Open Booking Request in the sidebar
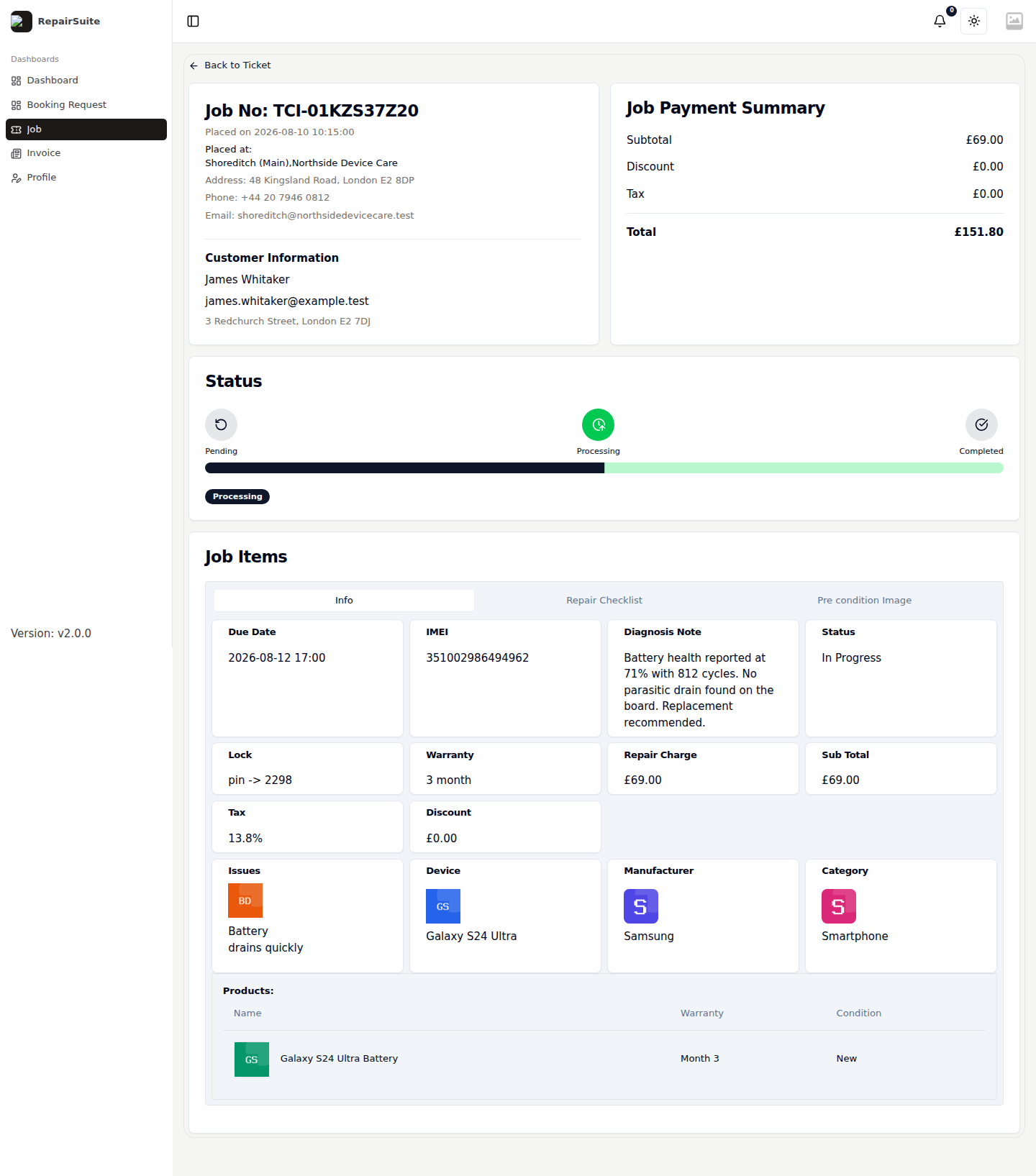The width and height of the screenshot is (1036, 1176). [86, 105]
